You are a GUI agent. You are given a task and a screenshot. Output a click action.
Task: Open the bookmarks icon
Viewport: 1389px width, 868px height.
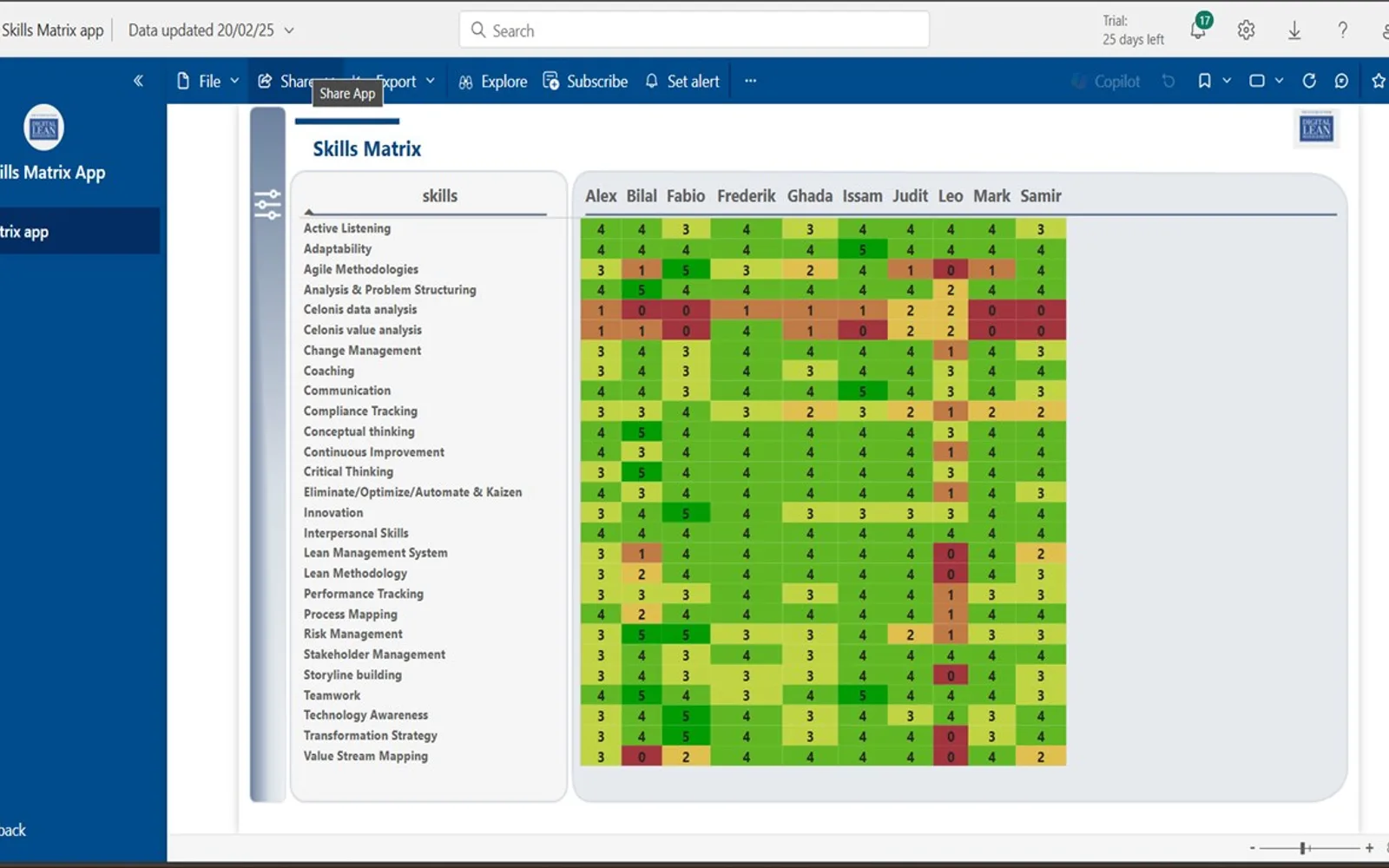click(1204, 81)
